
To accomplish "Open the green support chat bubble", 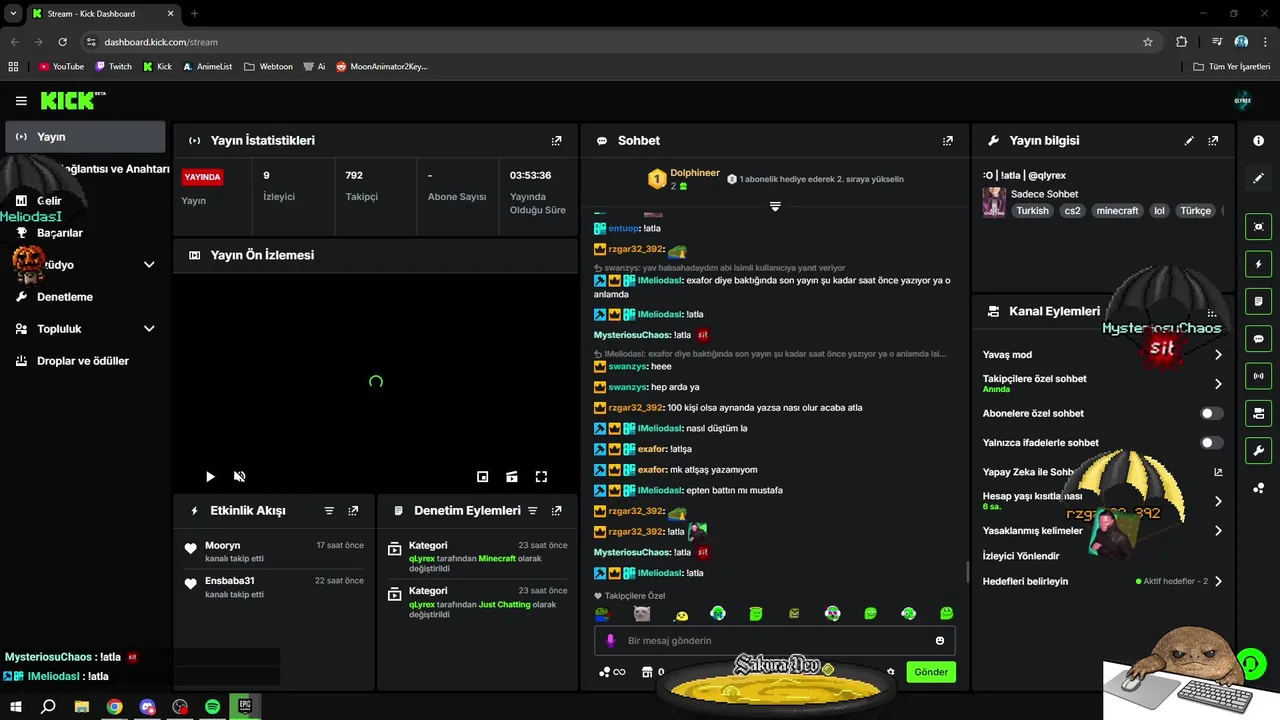I will [1251, 663].
